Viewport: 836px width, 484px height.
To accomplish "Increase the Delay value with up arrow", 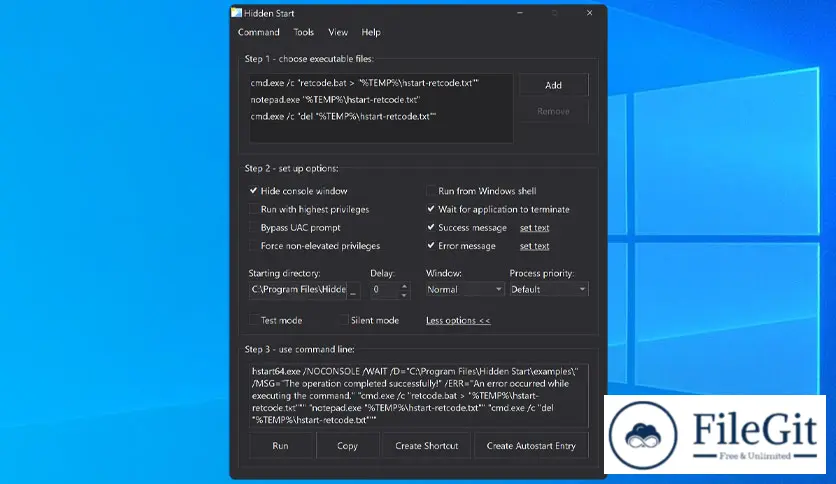I will pyautogui.click(x=404, y=286).
